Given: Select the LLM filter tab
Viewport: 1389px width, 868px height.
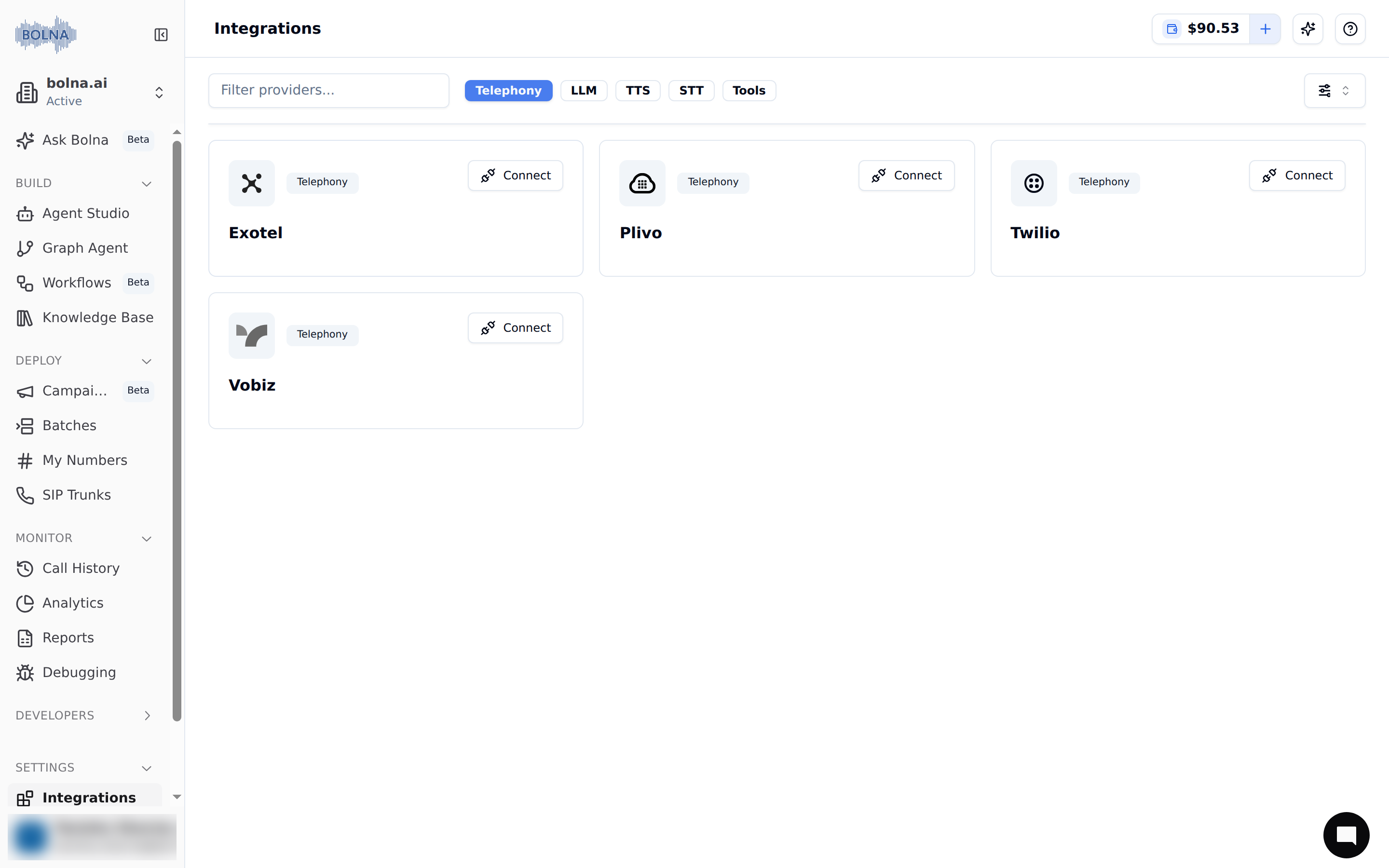Looking at the screenshot, I should (584, 91).
